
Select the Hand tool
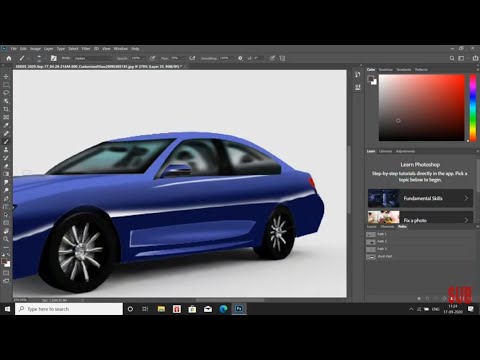click(x=6, y=231)
